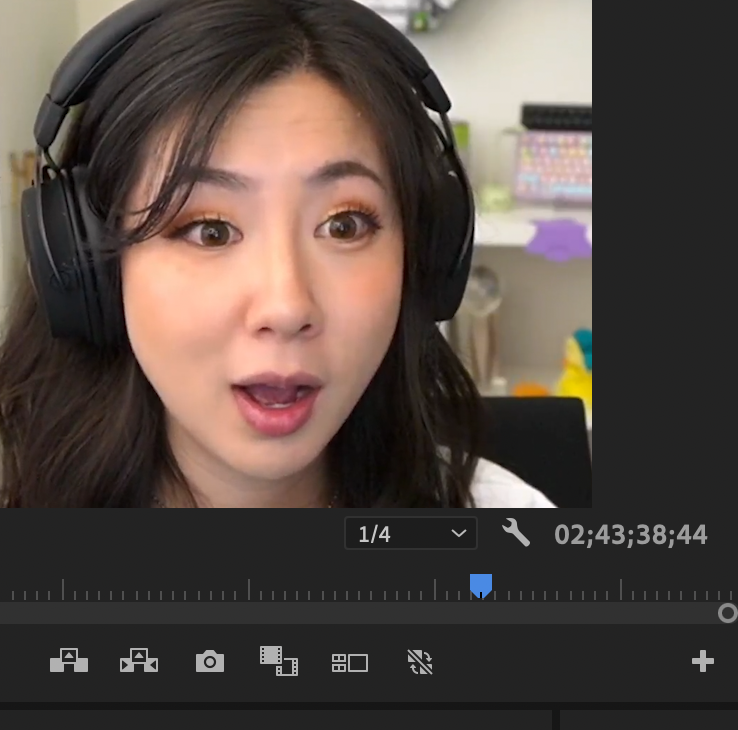738x730 pixels.
Task: Click the 02;43;38;44 duration timecode
Action: [631, 535]
